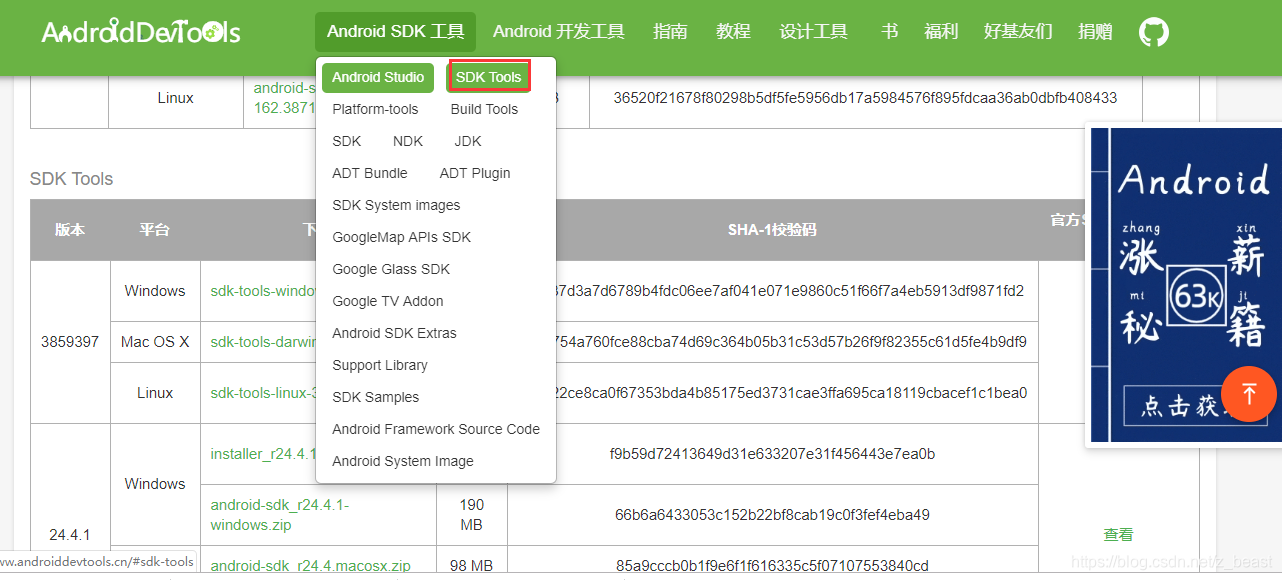Click the 查看 link in official column
The image size is (1282, 580).
click(1119, 535)
